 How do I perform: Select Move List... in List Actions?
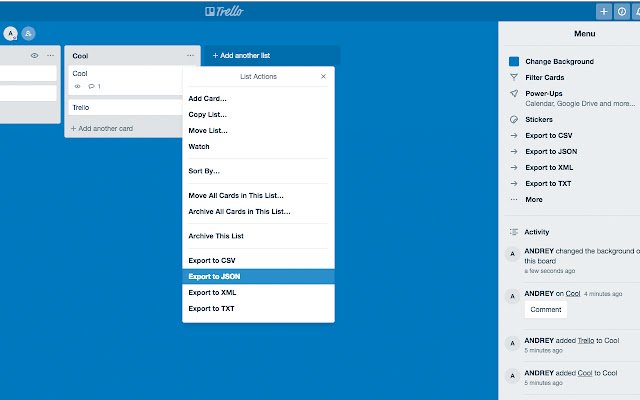pyautogui.click(x=258, y=131)
